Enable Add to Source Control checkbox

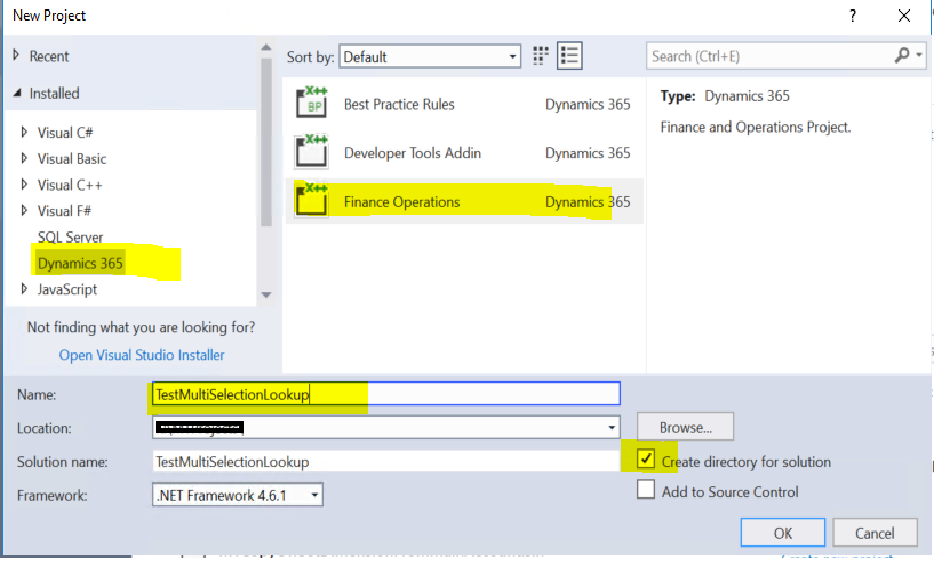coord(646,490)
